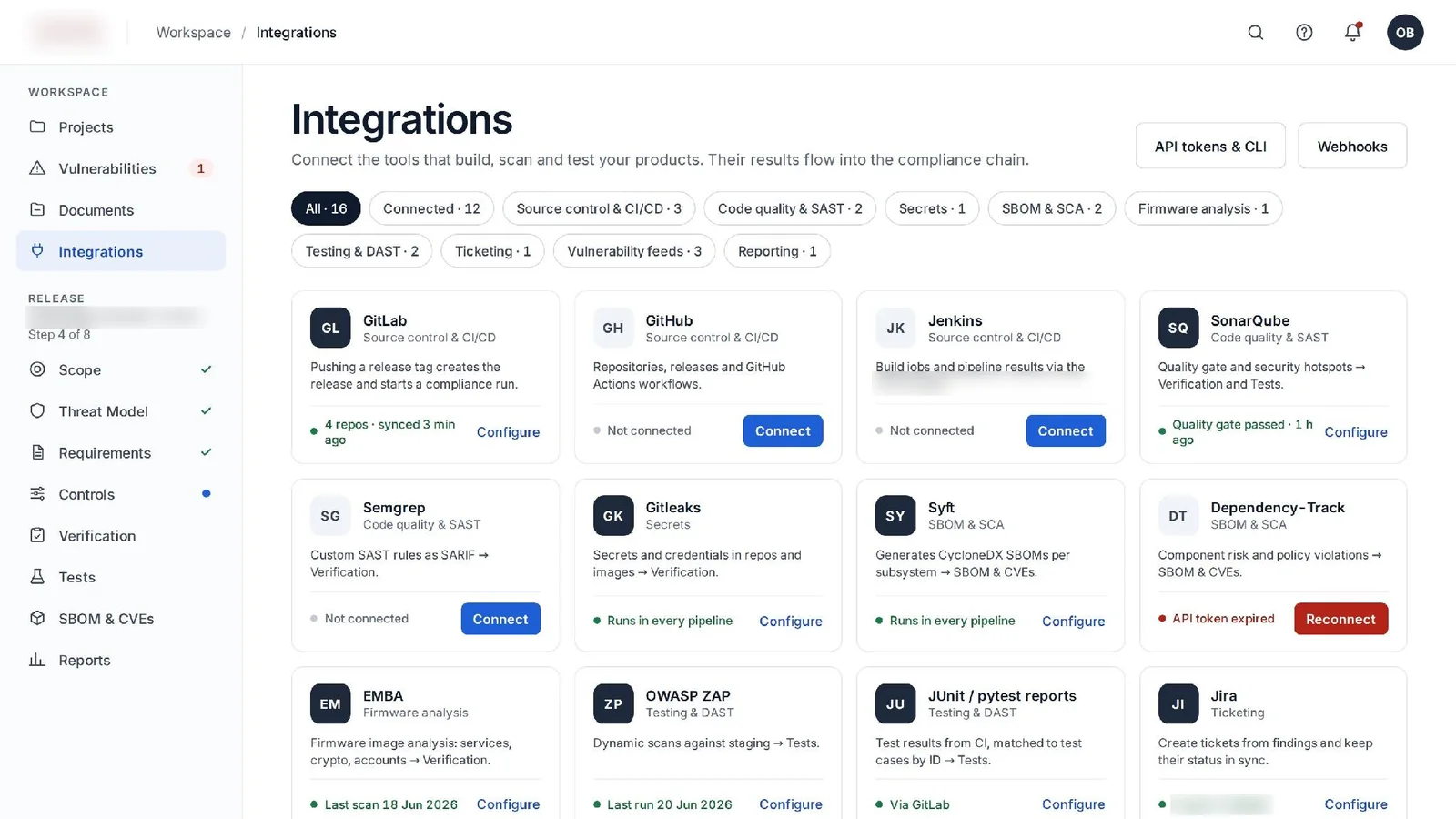This screenshot has width=1456, height=819.
Task: Filter by Vulnerability feeds · 3
Action: tap(634, 251)
